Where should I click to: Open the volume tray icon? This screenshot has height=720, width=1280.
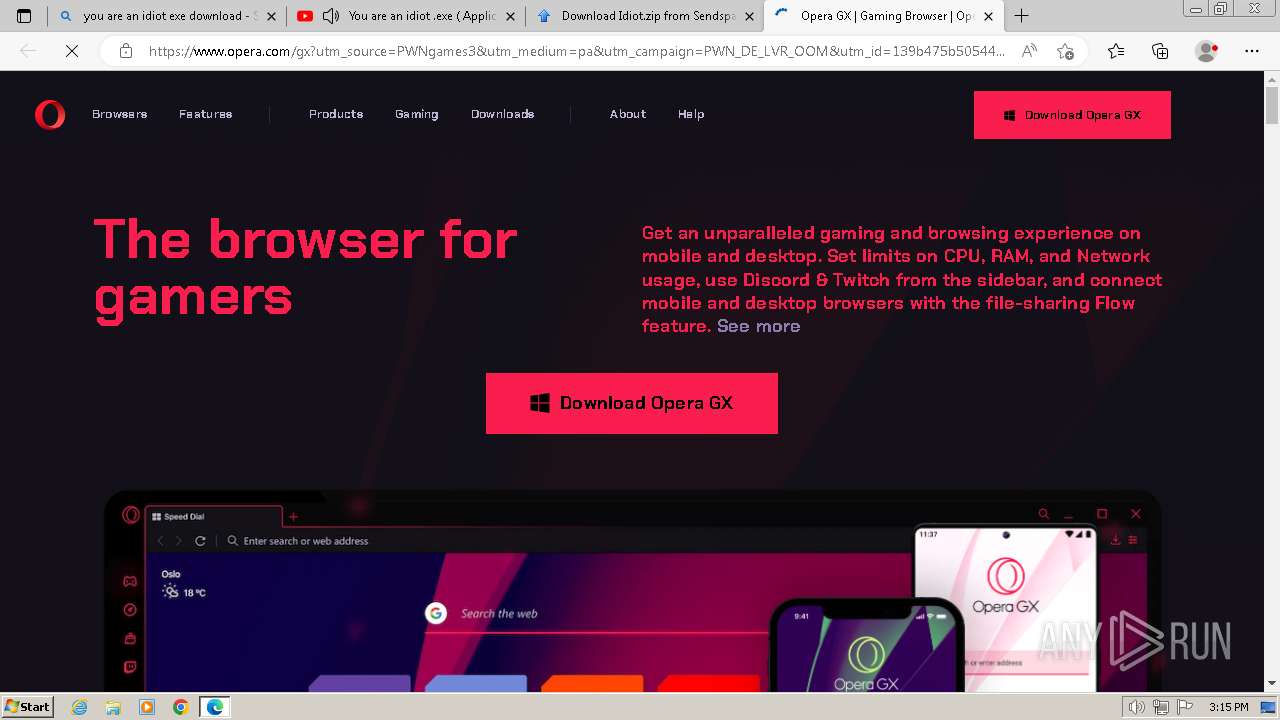click(x=1137, y=707)
